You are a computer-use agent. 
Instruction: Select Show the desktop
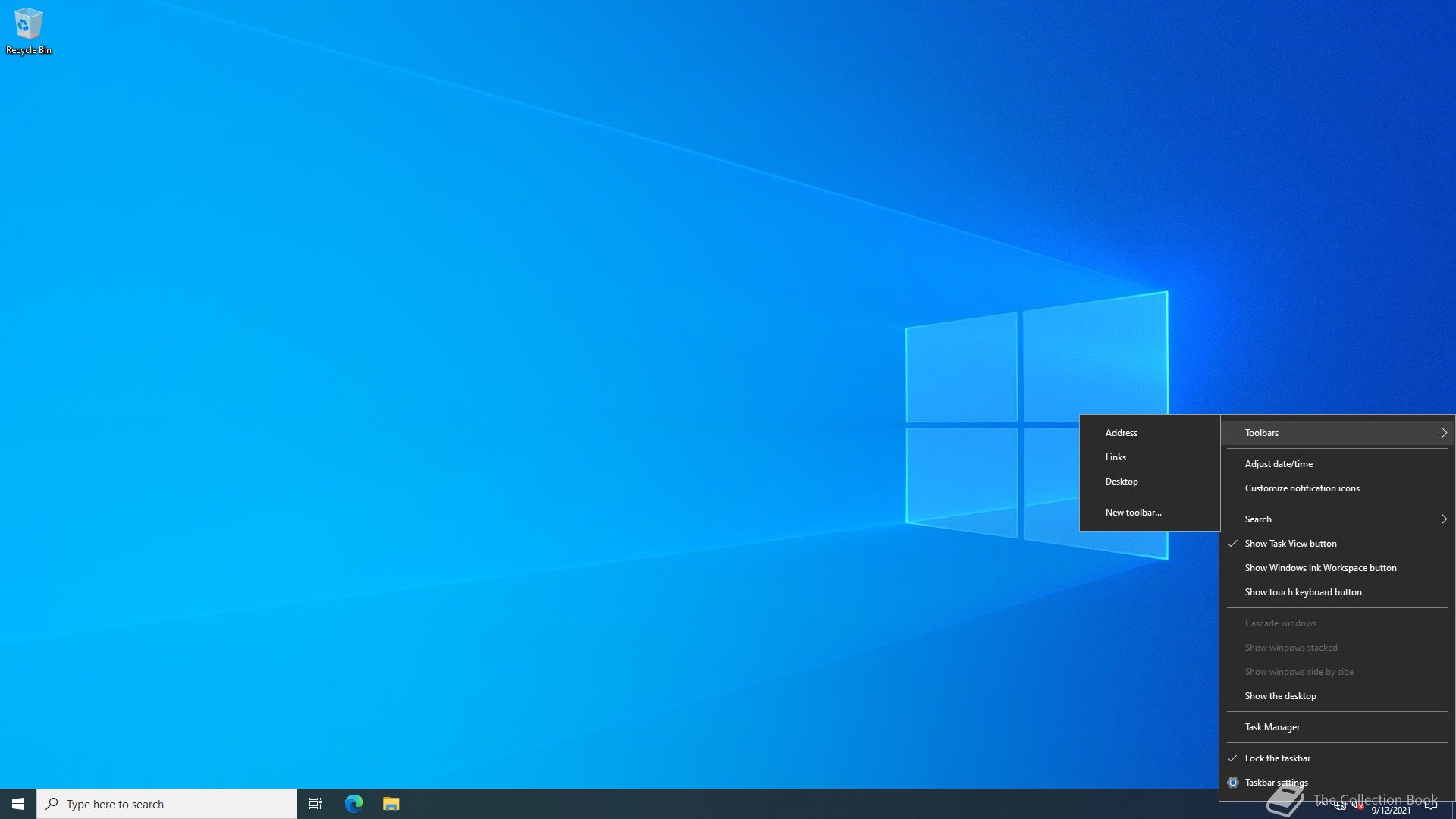(x=1338, y=696)
